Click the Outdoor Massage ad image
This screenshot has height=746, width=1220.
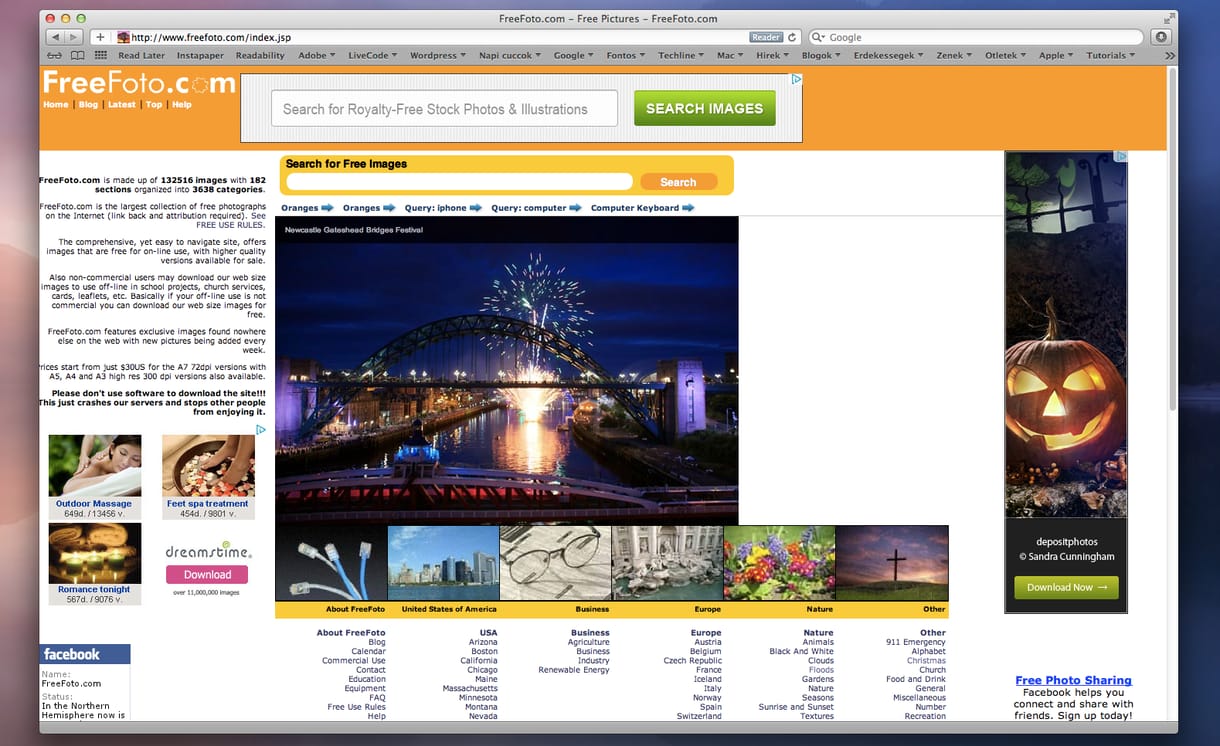coord(95,466)
